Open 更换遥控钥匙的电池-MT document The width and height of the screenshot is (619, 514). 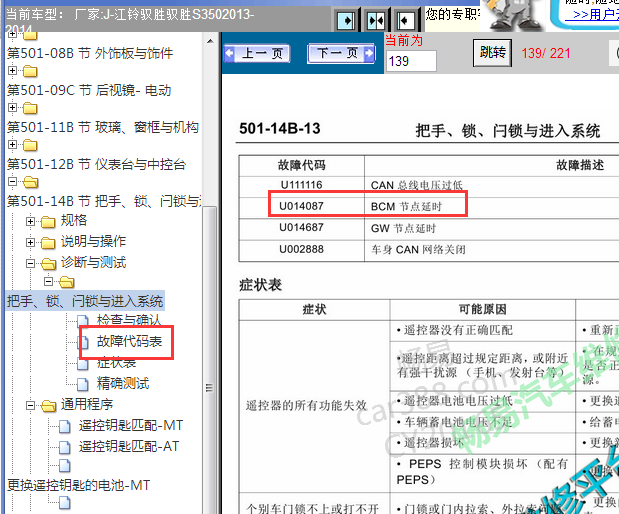[79, 485]
